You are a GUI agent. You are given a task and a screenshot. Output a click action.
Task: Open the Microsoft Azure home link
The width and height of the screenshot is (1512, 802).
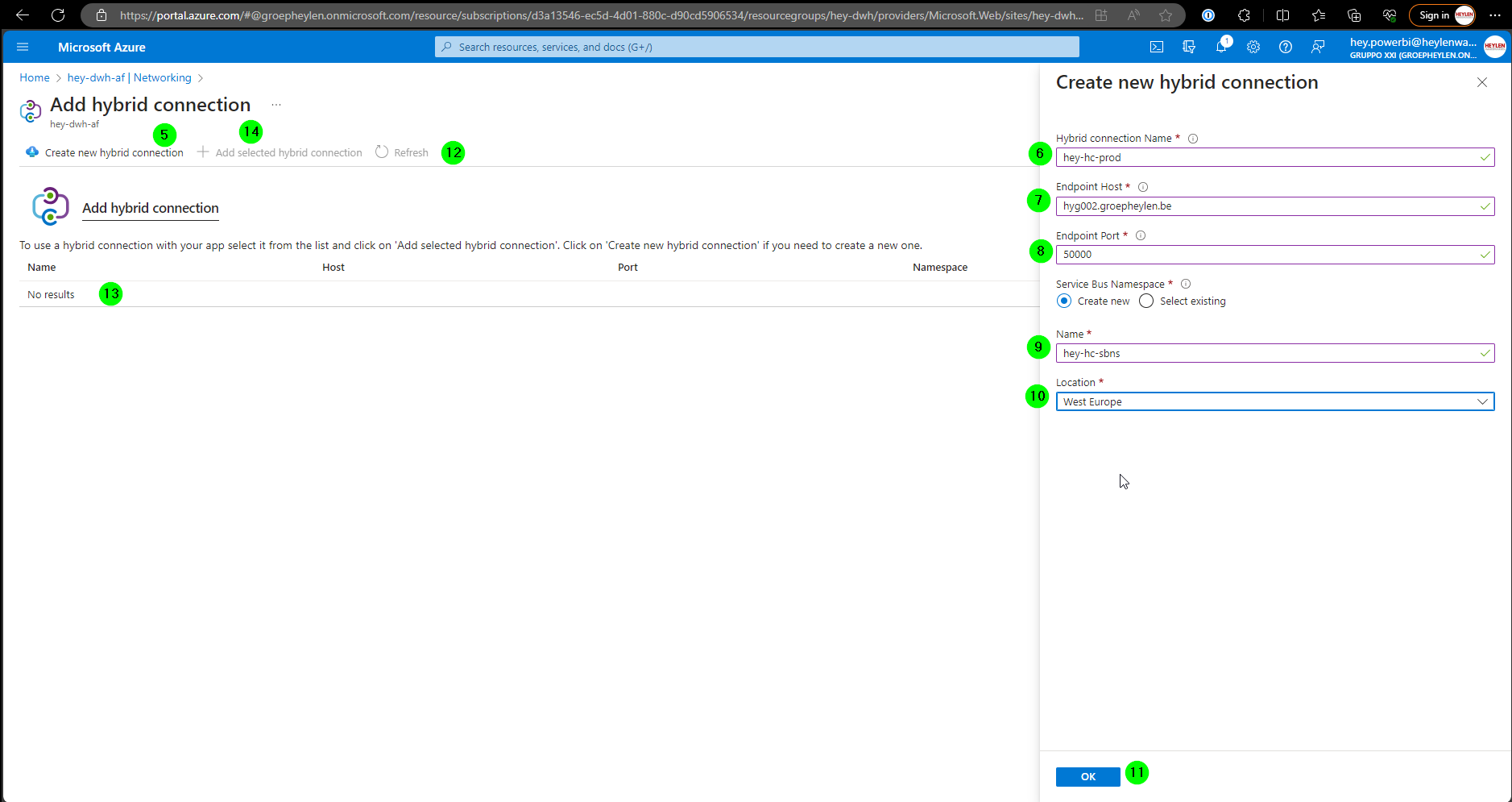(x=101, y=47)
